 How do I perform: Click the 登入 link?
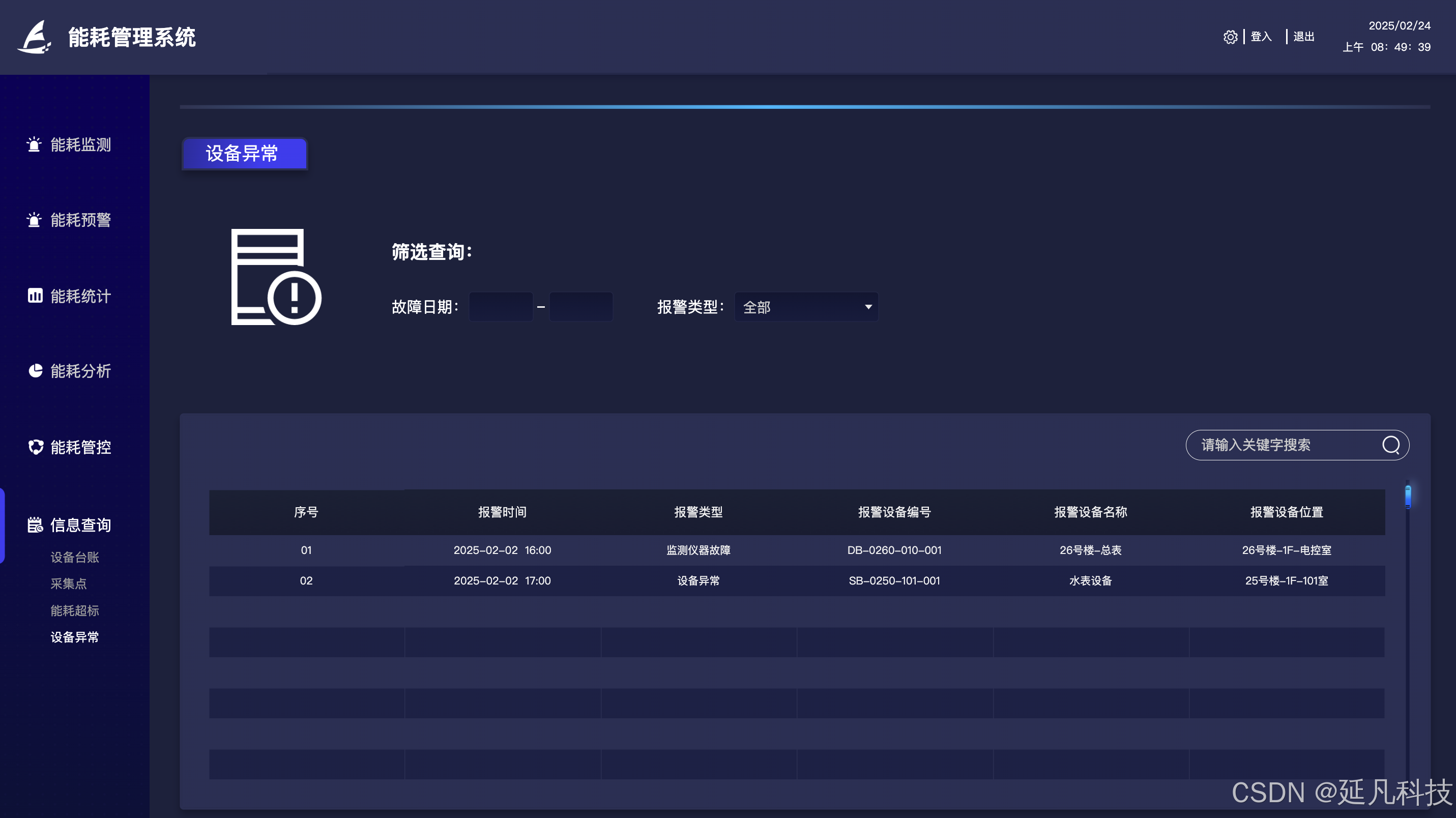(x=1261, y=37)
